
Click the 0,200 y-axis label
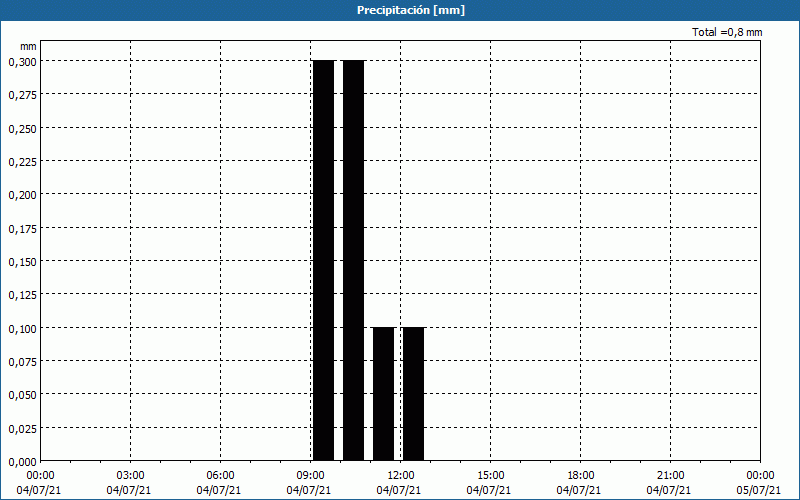(22, 195)
